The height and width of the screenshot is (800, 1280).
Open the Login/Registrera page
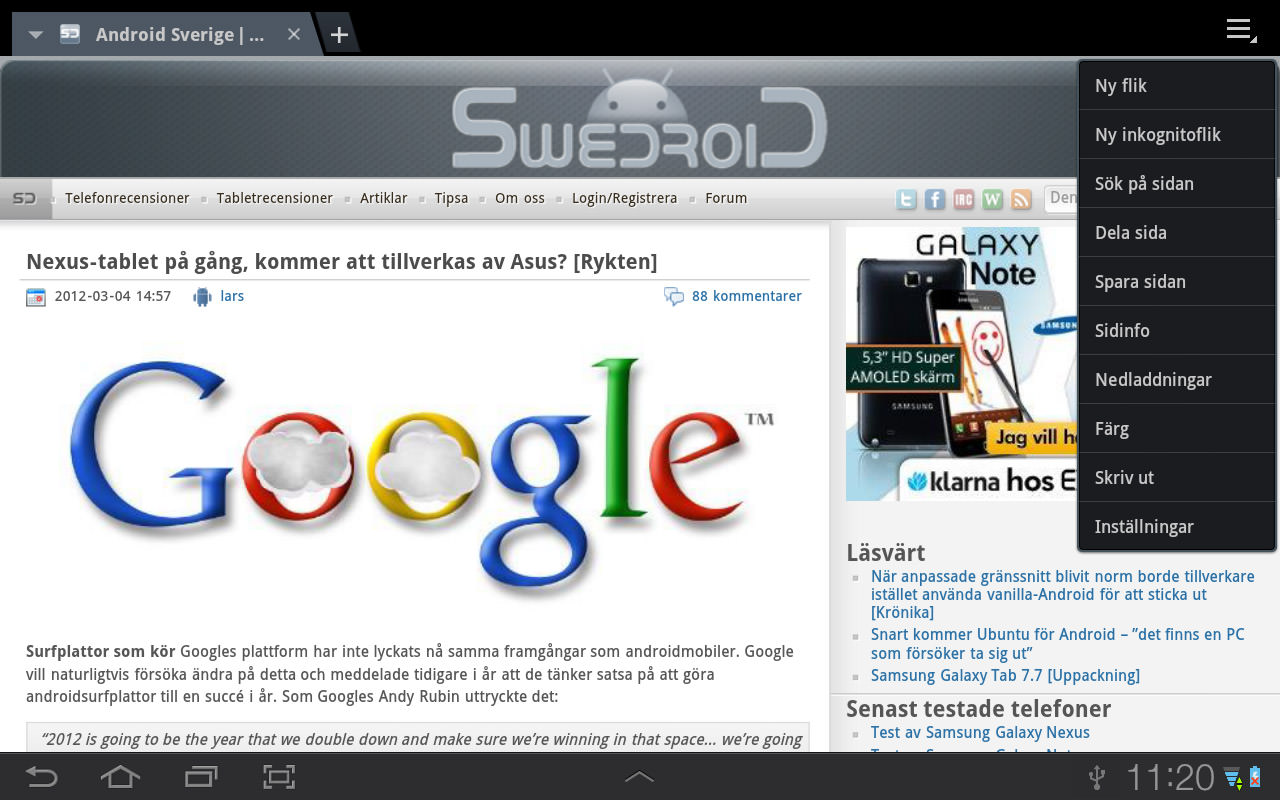coord(624,198)
